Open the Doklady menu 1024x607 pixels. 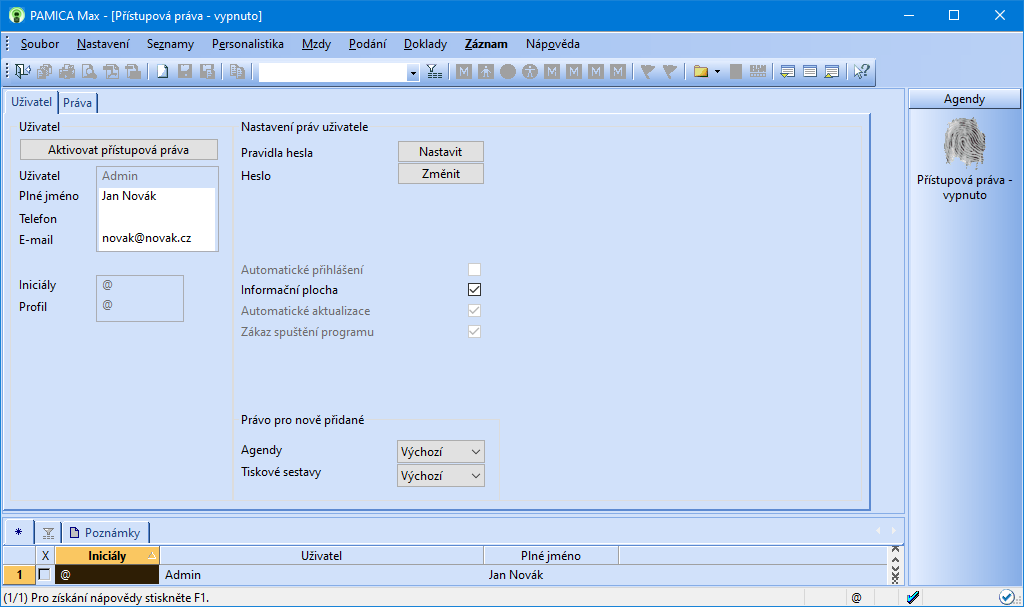(x=425, y=44)
